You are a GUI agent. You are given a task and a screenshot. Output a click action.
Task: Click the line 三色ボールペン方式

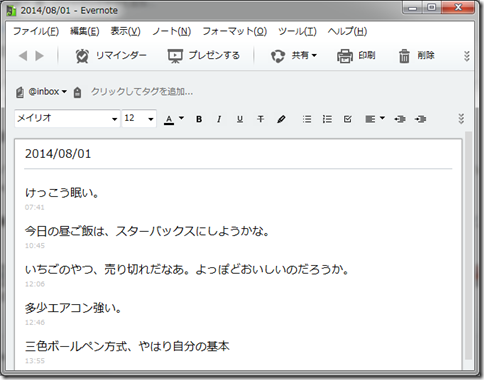pos(127,346)
